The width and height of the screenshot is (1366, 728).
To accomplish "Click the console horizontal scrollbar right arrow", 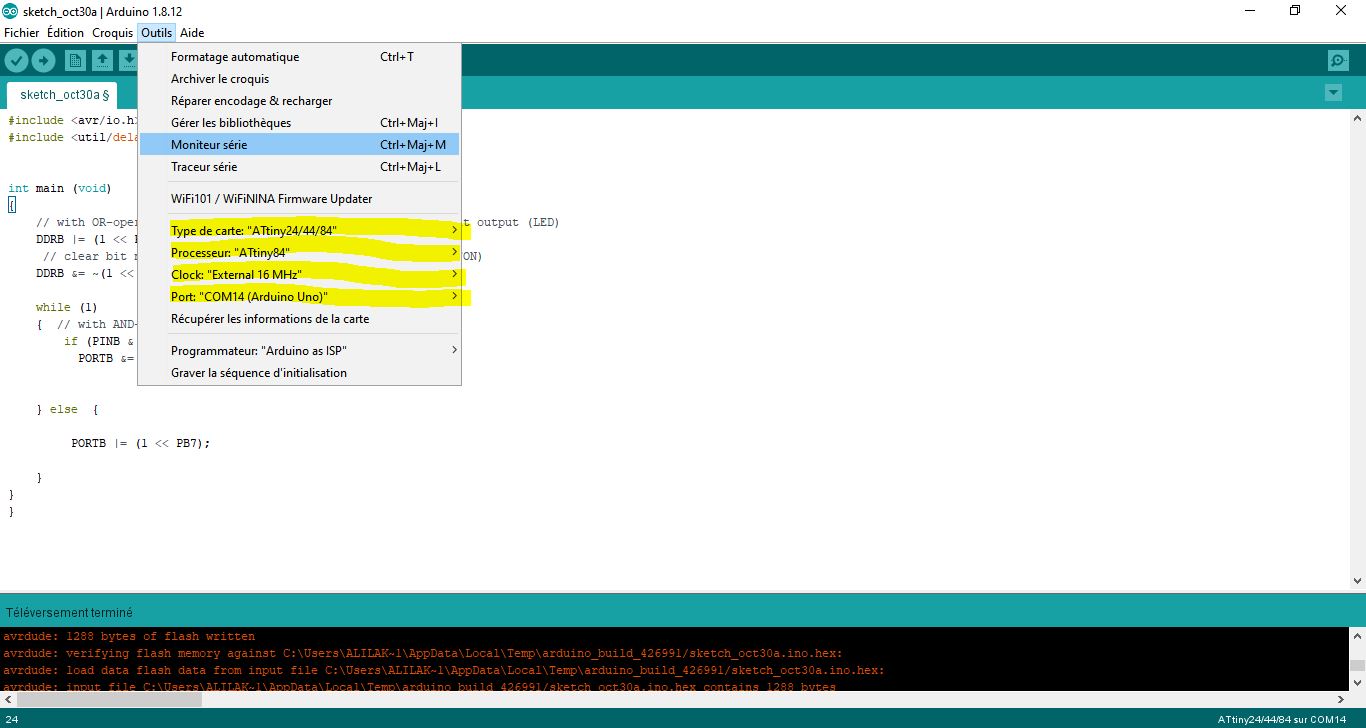I will pos(1339,700).
